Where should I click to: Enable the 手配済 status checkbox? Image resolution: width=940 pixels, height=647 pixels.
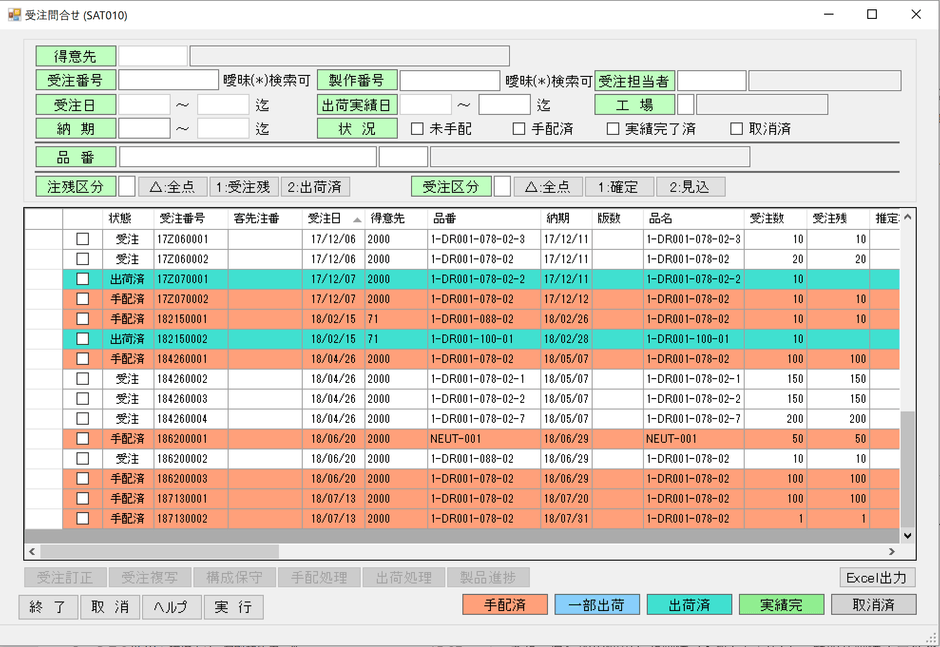pos(519,129)
